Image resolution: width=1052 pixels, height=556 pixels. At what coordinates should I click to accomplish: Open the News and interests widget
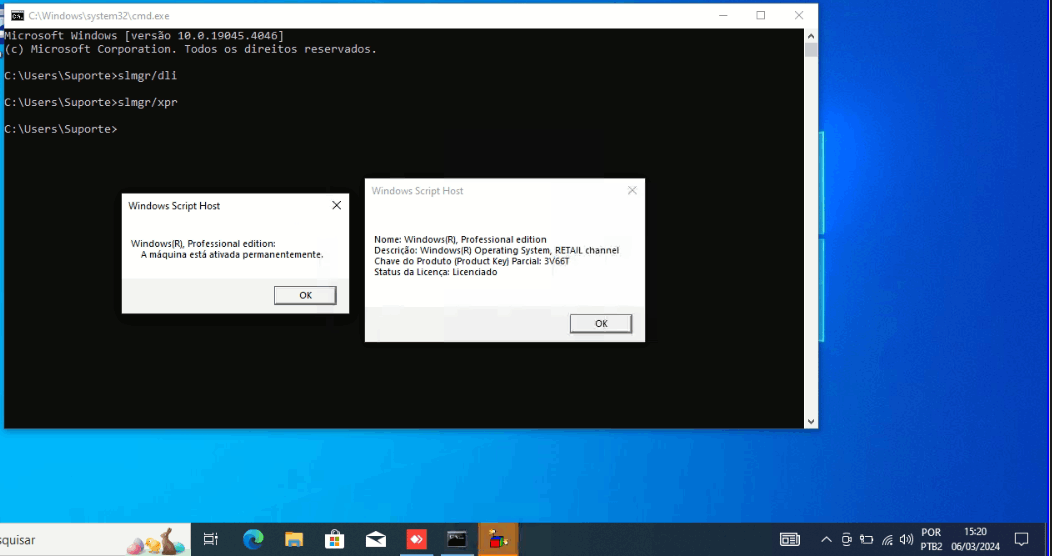[x=790, y=539]
